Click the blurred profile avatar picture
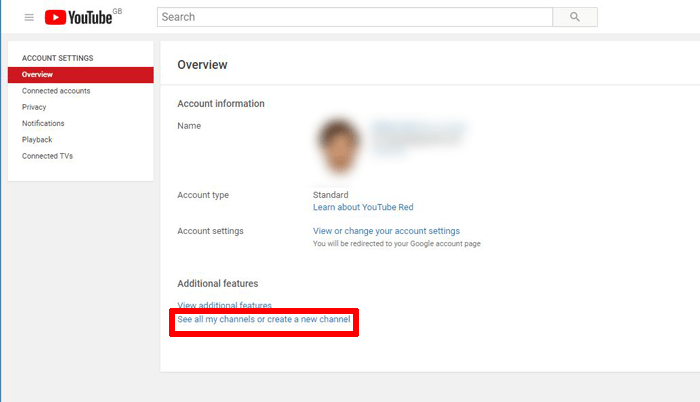The width and height of the screenshot is (700, 402). point(339,146)
